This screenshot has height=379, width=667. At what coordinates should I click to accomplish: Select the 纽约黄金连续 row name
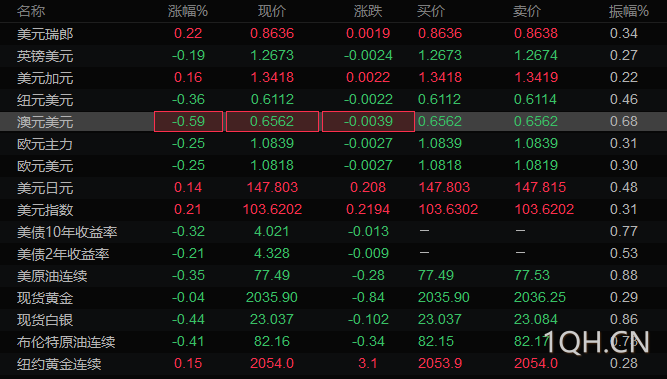(59, 365)
